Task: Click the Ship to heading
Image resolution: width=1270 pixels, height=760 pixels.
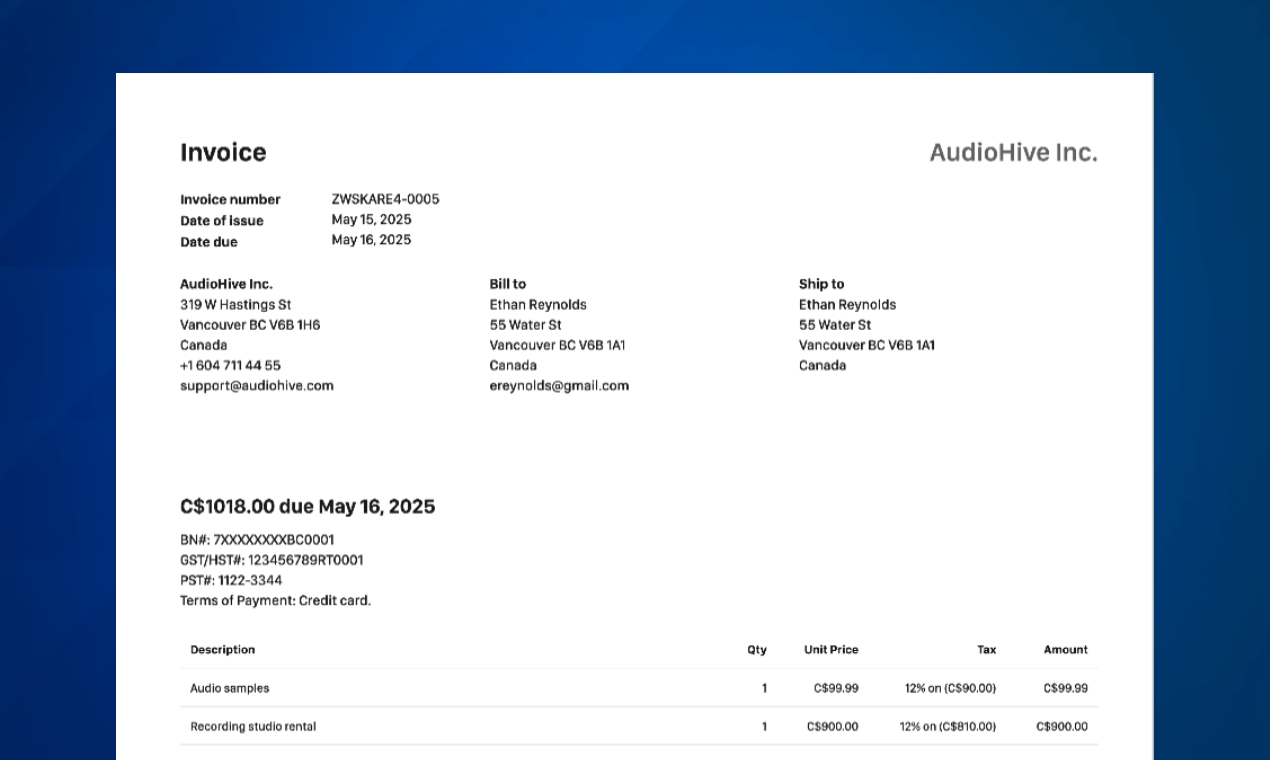Action: coord(821,284)
